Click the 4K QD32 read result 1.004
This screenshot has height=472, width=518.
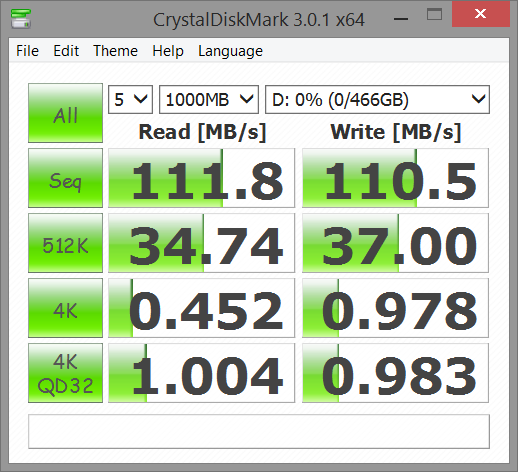[202, 373]
